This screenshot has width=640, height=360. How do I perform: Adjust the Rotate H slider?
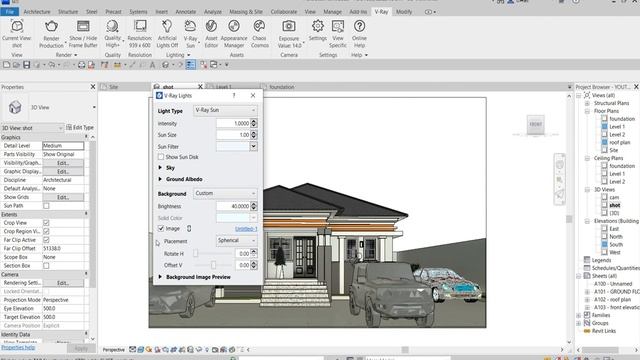click(x=196, y=253)
